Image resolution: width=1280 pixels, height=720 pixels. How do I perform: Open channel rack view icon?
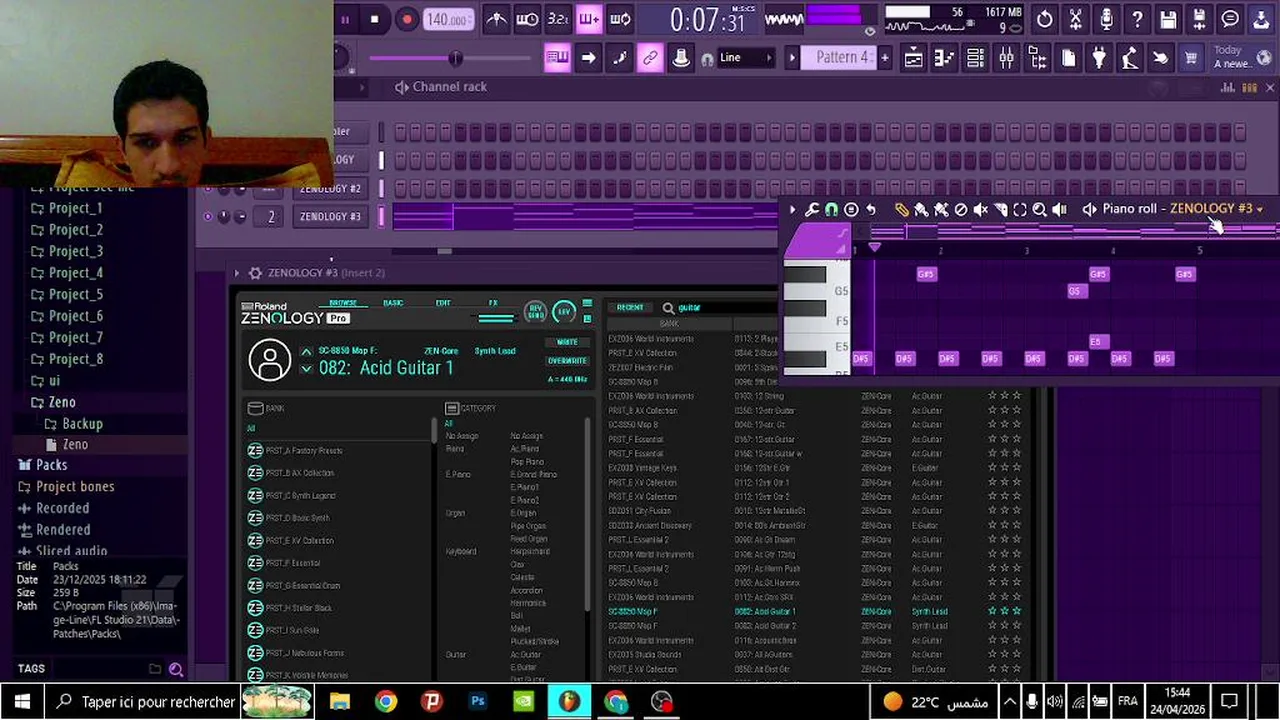point(975,58)
